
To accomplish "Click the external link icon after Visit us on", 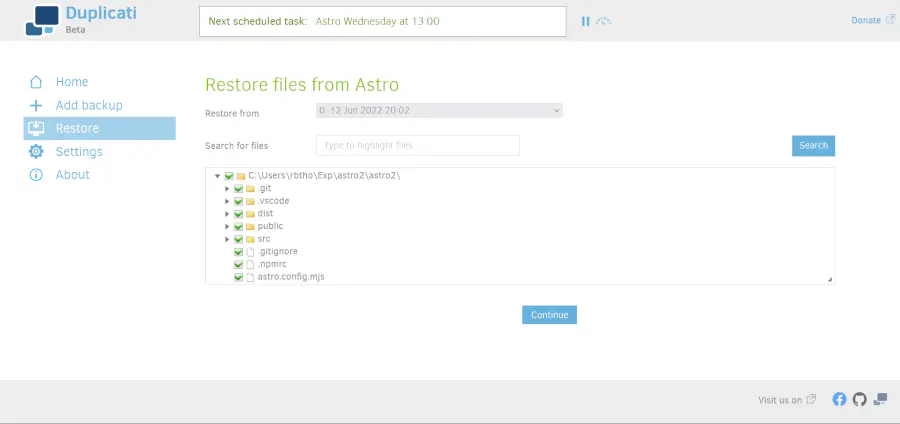I will [x=811, y=399].
